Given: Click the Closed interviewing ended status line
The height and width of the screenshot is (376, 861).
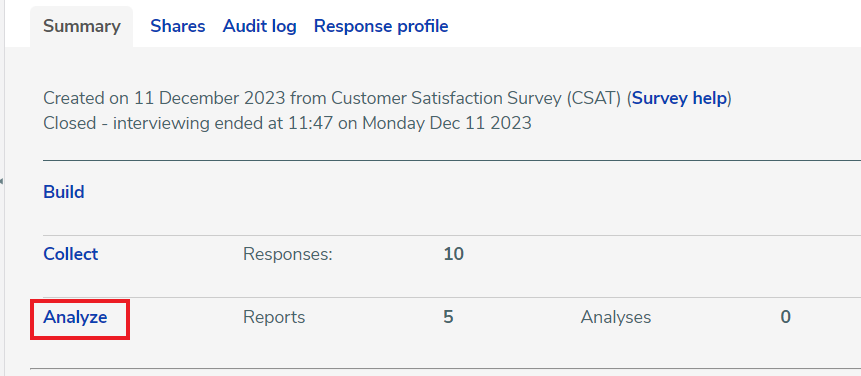Looking at the screenshot, I should click(287, 123).
